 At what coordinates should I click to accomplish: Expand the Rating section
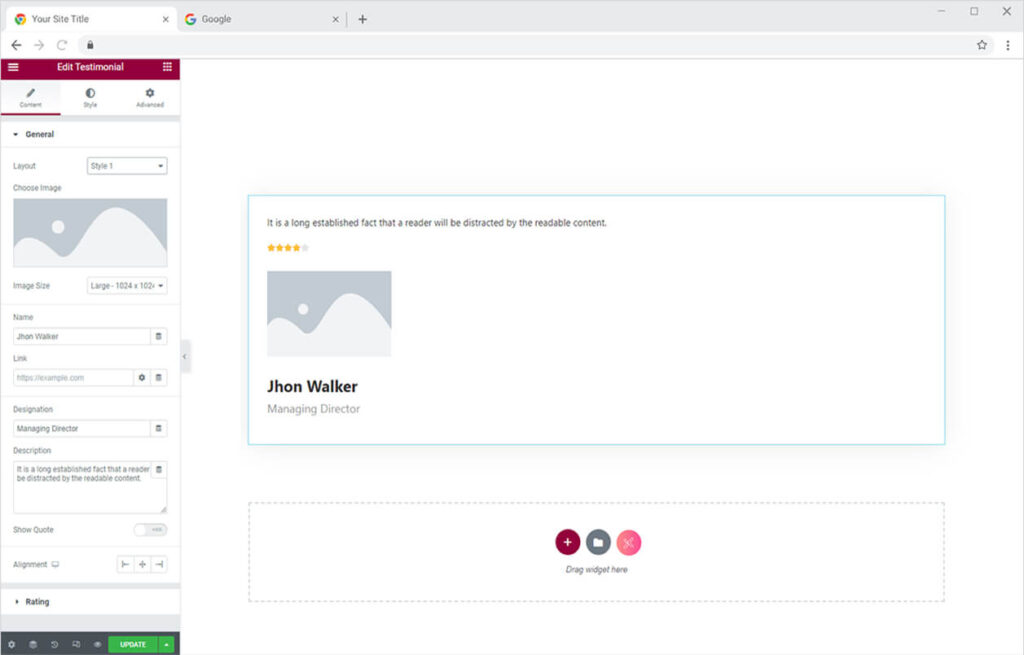pyautogui.click(x=38, y=602)
